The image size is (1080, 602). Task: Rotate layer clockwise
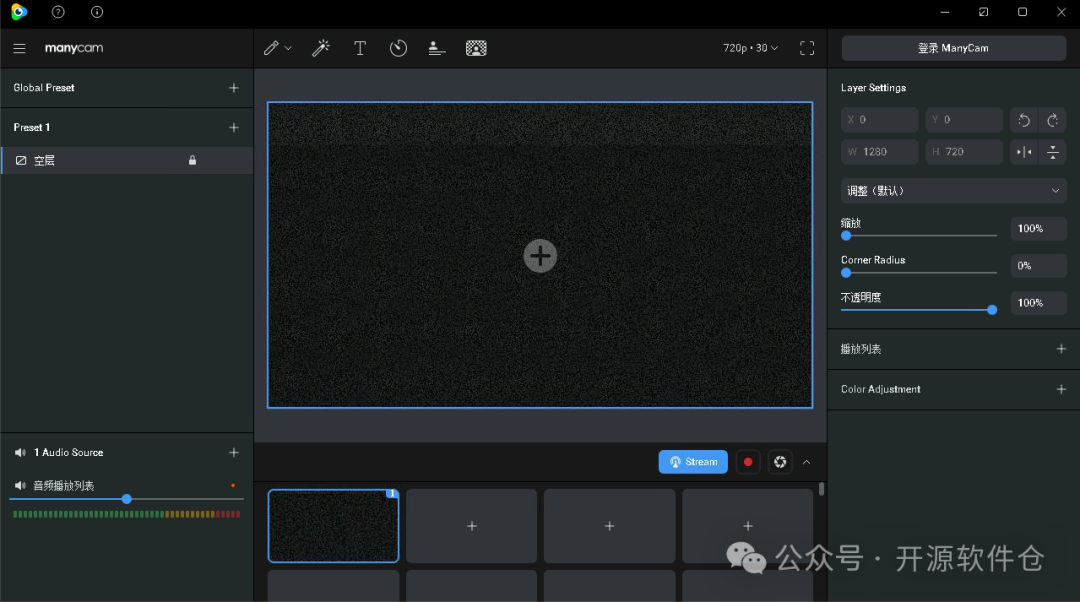1052,120
